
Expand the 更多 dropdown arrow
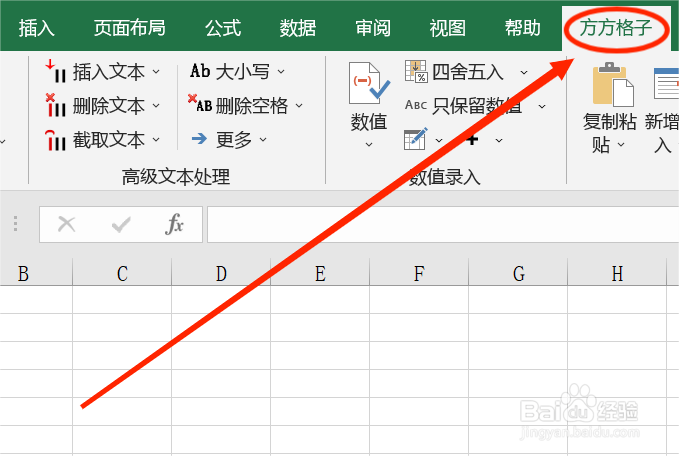click(263, 140)
